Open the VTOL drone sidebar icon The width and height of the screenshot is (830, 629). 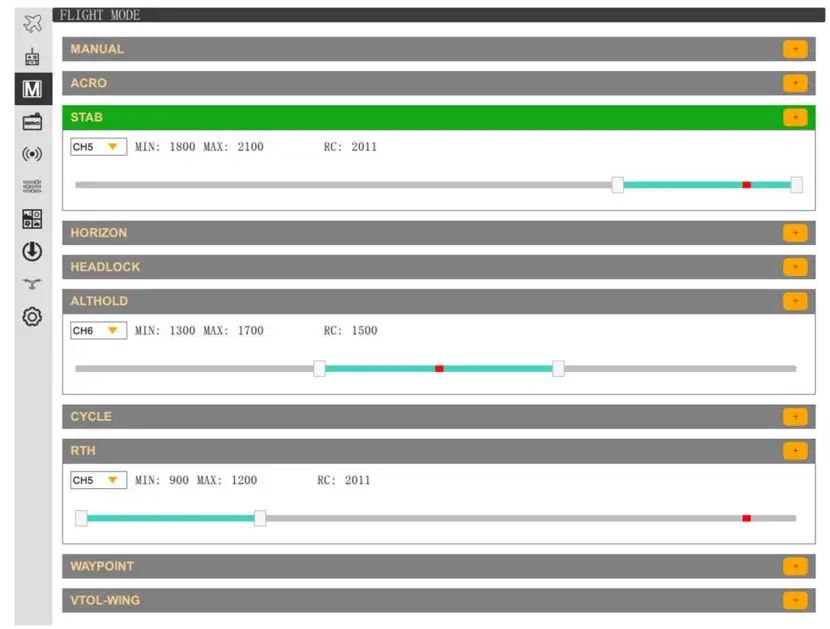click(x=32, y=284)
